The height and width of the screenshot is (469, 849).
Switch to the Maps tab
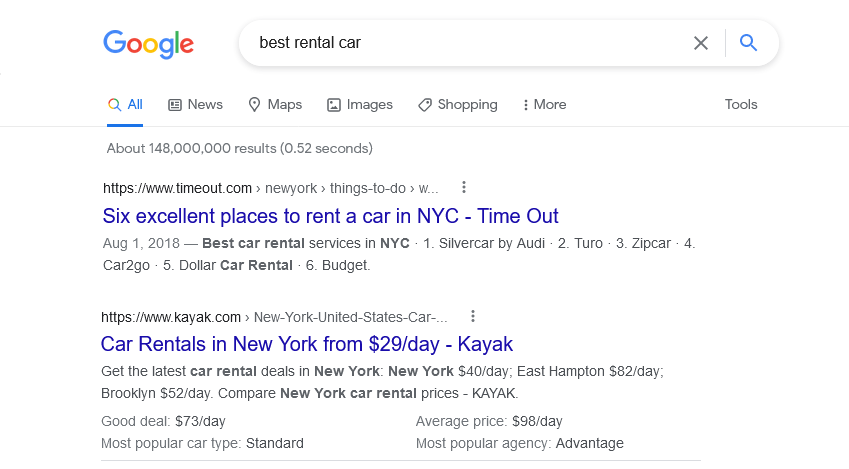click(284, 105)
